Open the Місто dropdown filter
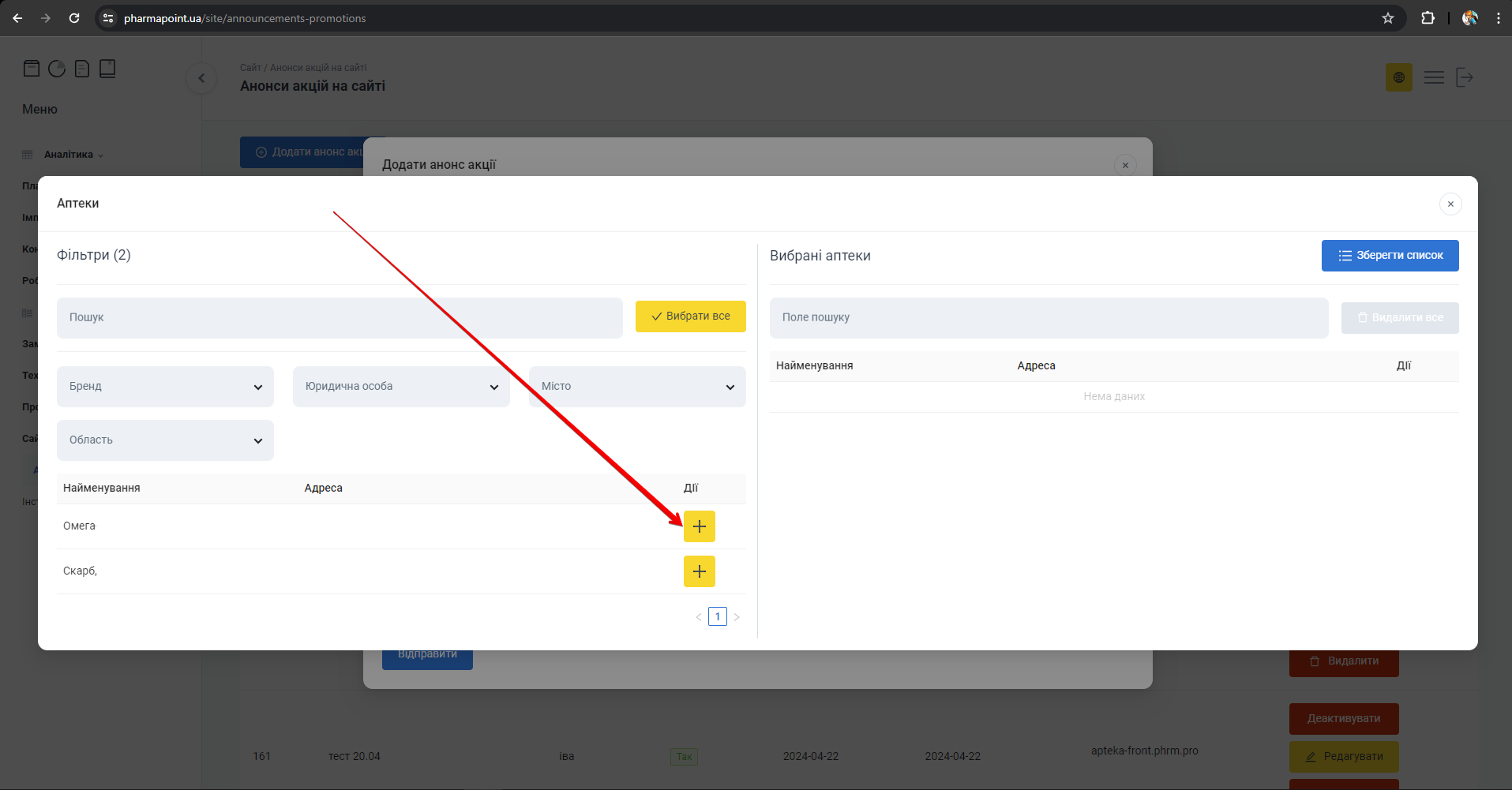The height and width of the screenshot is (790, 1512). 637,387
